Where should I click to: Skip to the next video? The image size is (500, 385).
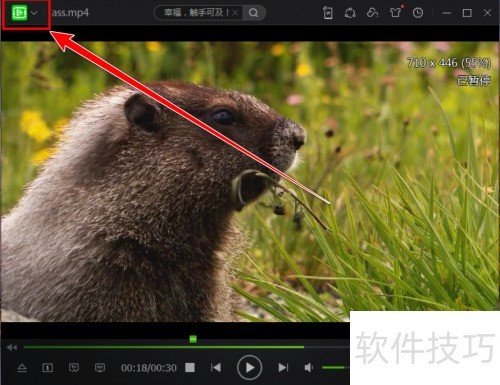[283, 368]
